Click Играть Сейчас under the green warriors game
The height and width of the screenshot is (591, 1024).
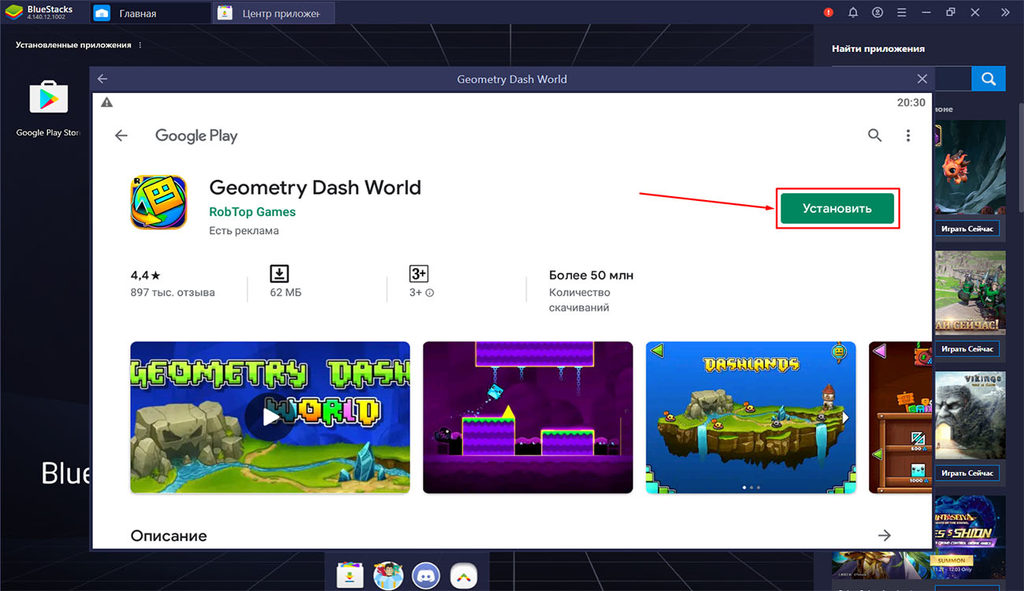pyautogui.click(x=967, y=349)
